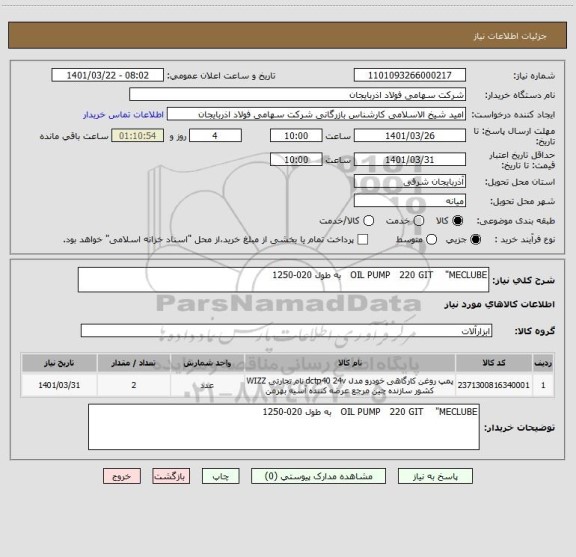This screenshot has width=576, height=557.
Task: Click the گروه کالا field ابزارآلات
Action: coord(286,331)
